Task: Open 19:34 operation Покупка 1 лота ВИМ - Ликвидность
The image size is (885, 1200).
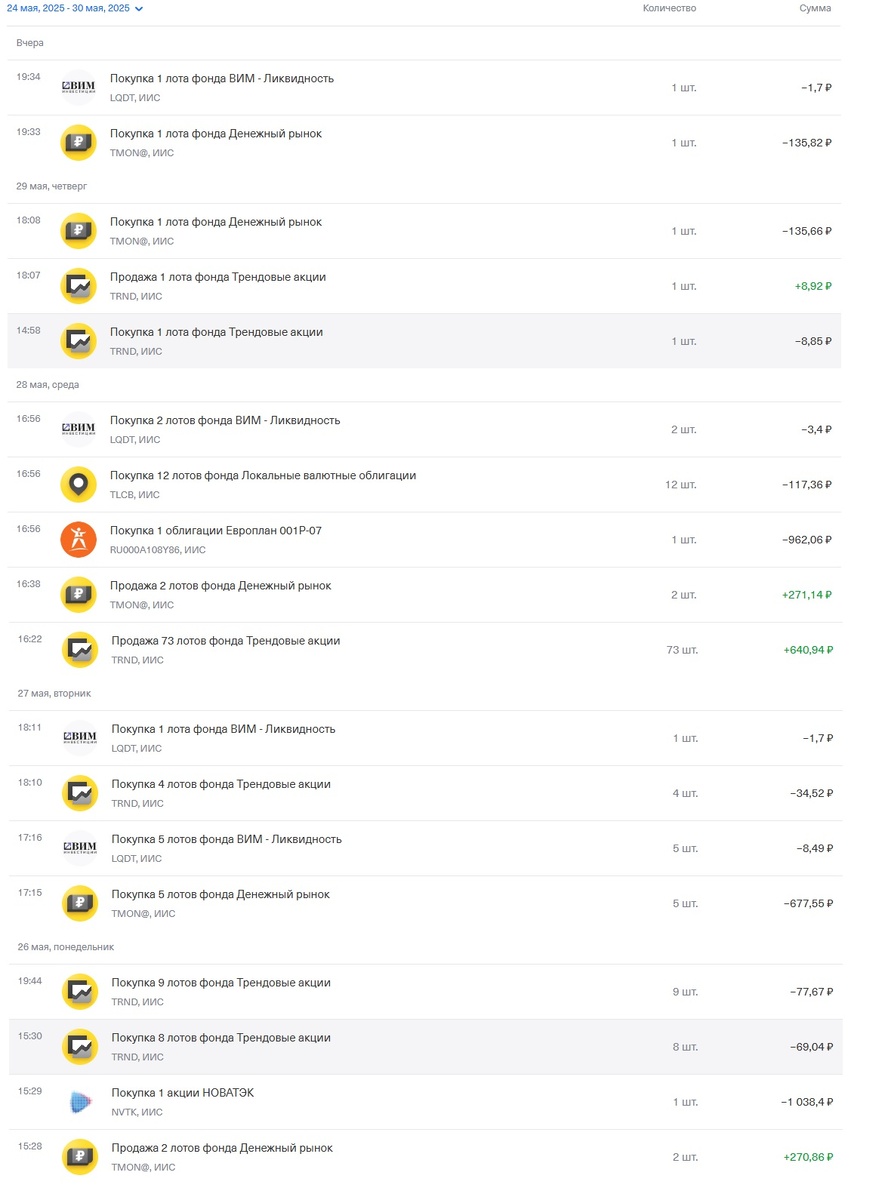Action: pos(425,88)
